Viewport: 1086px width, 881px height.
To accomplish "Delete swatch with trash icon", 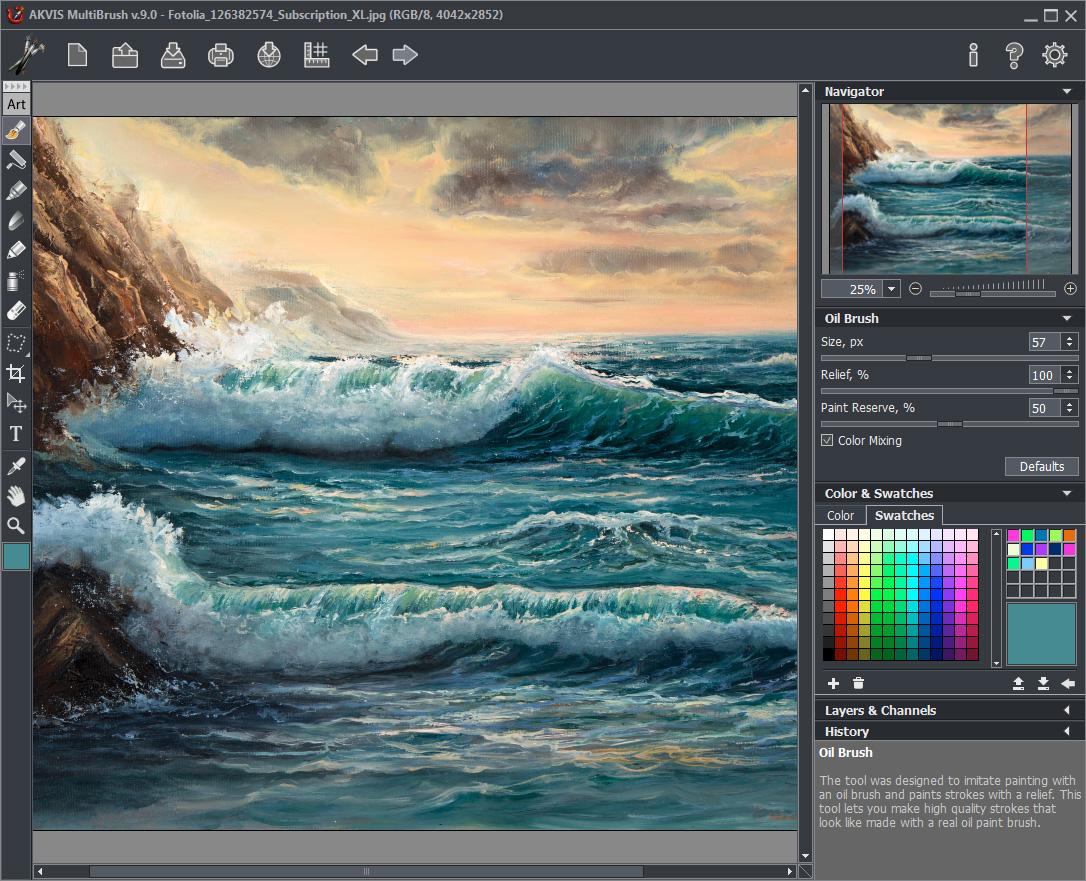I will click(x=858, y=683).
